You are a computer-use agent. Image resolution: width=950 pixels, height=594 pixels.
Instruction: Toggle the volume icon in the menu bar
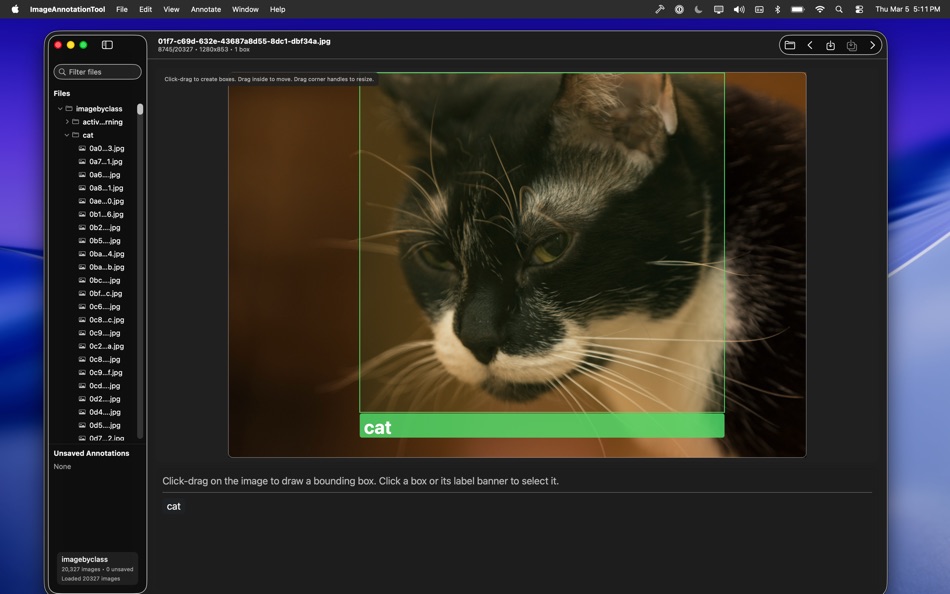738,9
